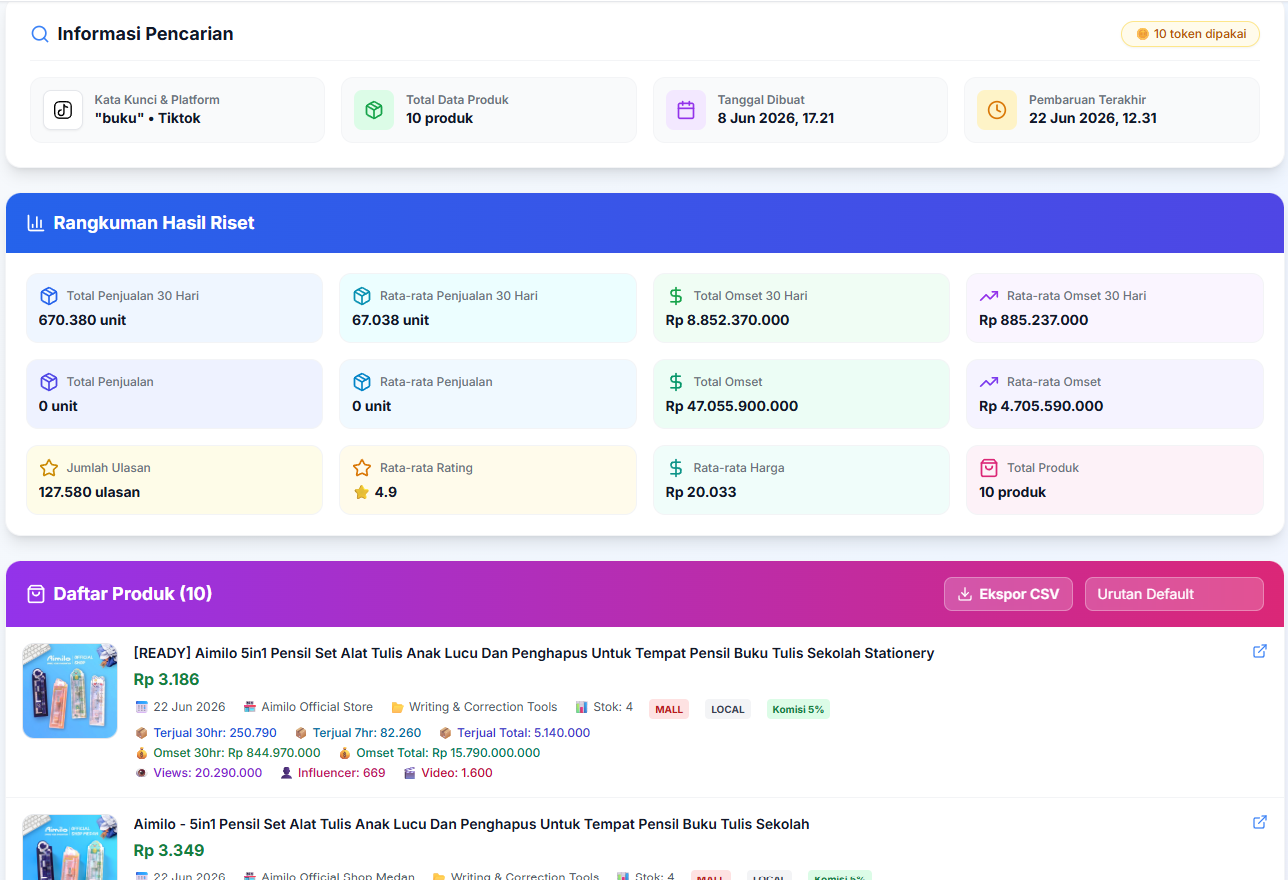1288x880 pixels.
Task: Click the stock chart icon beside Stok: 4
Action: pos(581,707)
